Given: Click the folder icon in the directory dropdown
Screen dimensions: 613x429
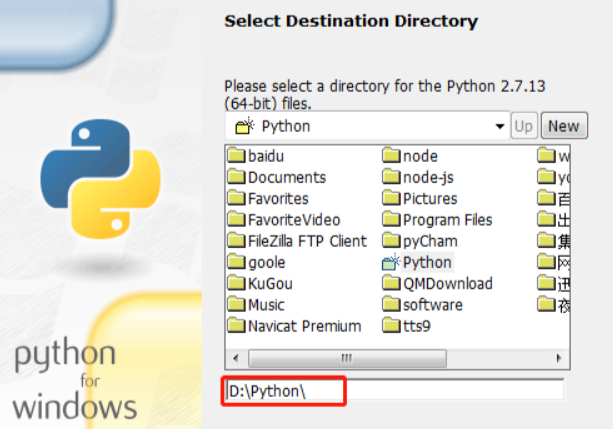Looking at the screenshot, I should [x=244, y=126].
